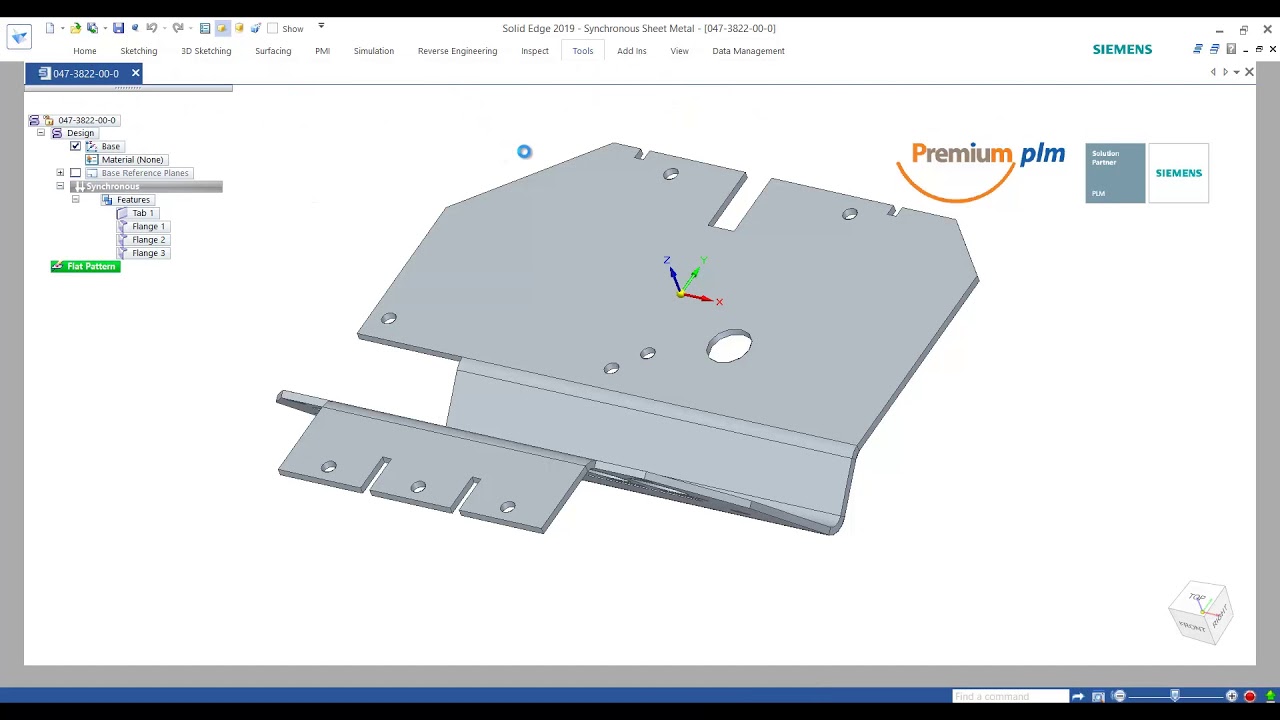This screenshot has height=720, width=1280.
Task: Go to next document tab arrow
Action: [x=1226, y=72]
